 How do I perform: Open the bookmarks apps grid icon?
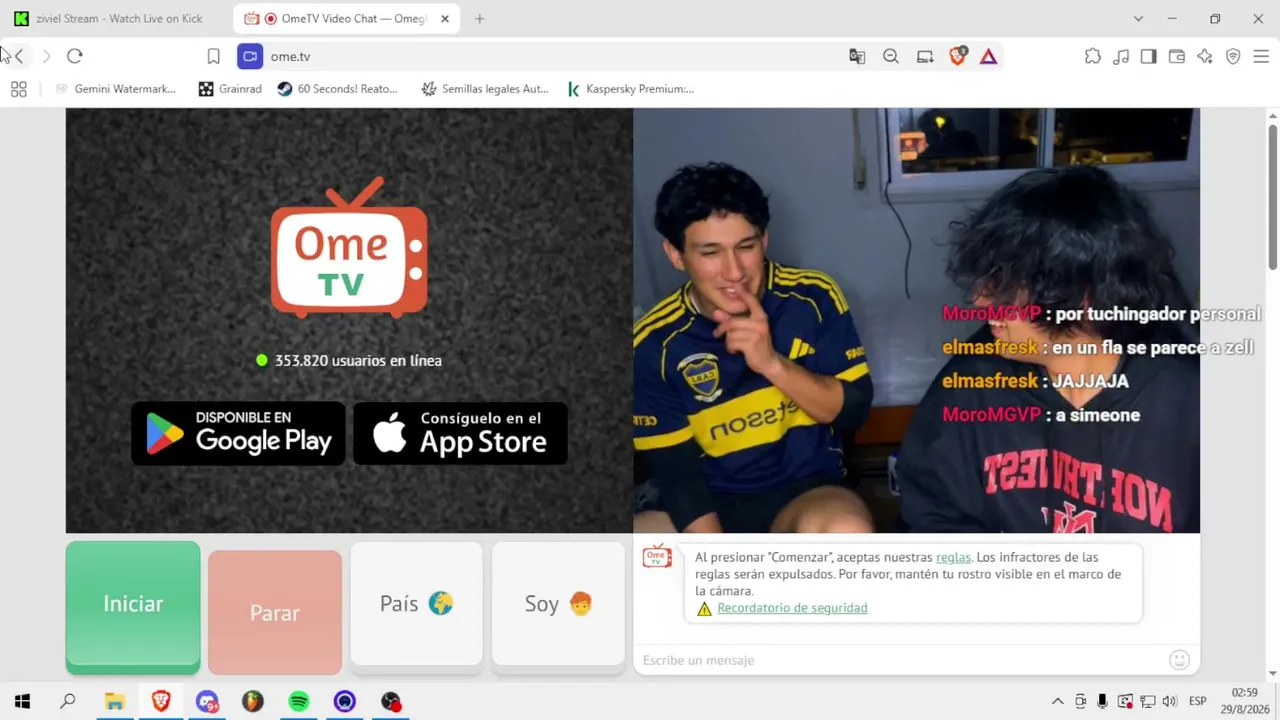(18, 89)
